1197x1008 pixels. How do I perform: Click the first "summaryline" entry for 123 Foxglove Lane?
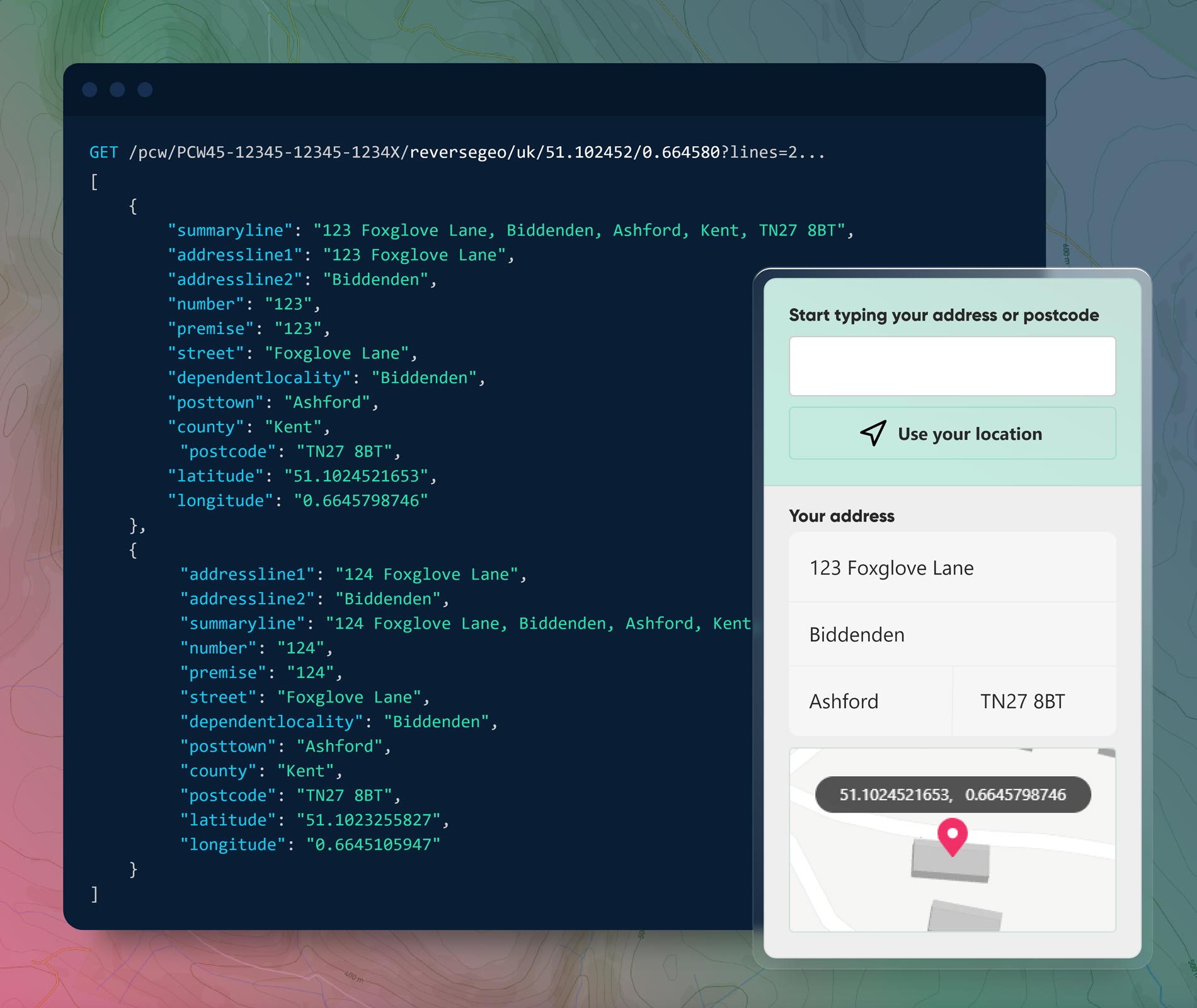[510, 231]
